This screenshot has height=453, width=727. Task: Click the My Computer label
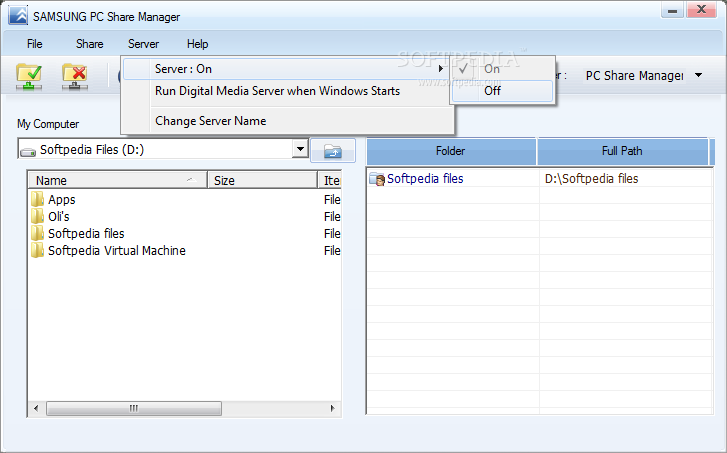(x=48, y=124)
